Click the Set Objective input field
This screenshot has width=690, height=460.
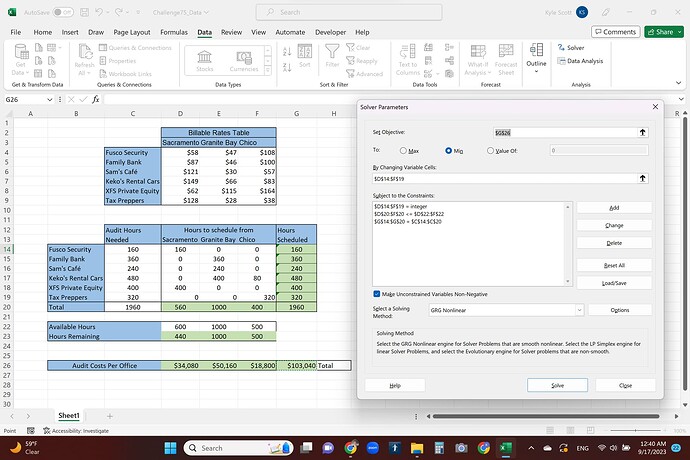pyautogui.click(x=565, y=132)
